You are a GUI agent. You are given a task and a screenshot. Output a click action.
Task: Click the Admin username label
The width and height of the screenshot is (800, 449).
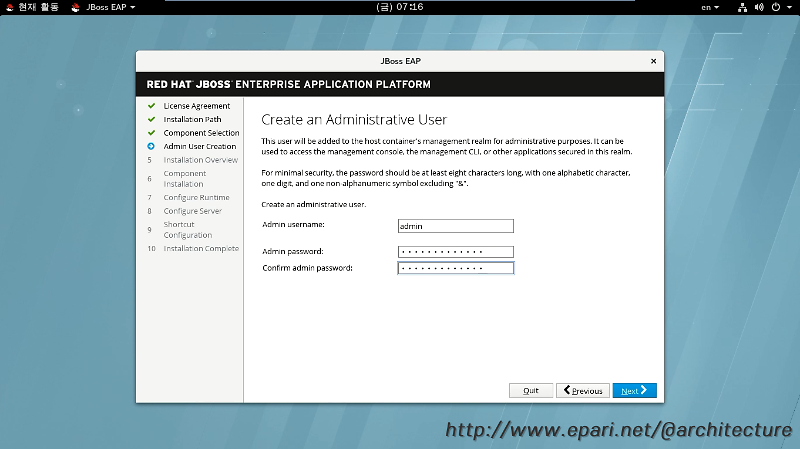click(x=293, y=224)
